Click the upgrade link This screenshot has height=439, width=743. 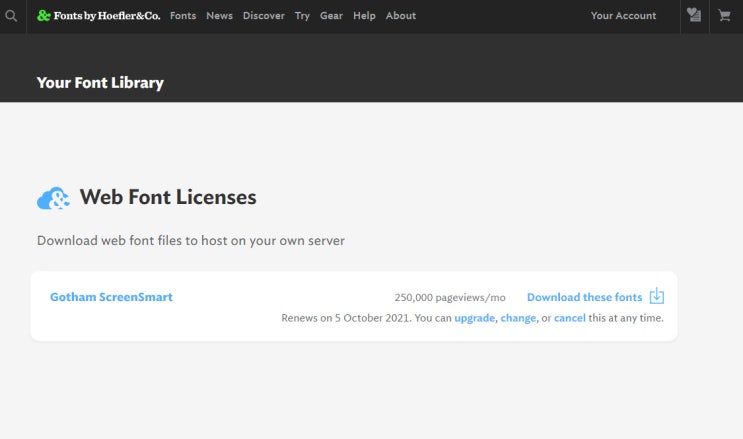pyautogui.click(x=474, y=318)
